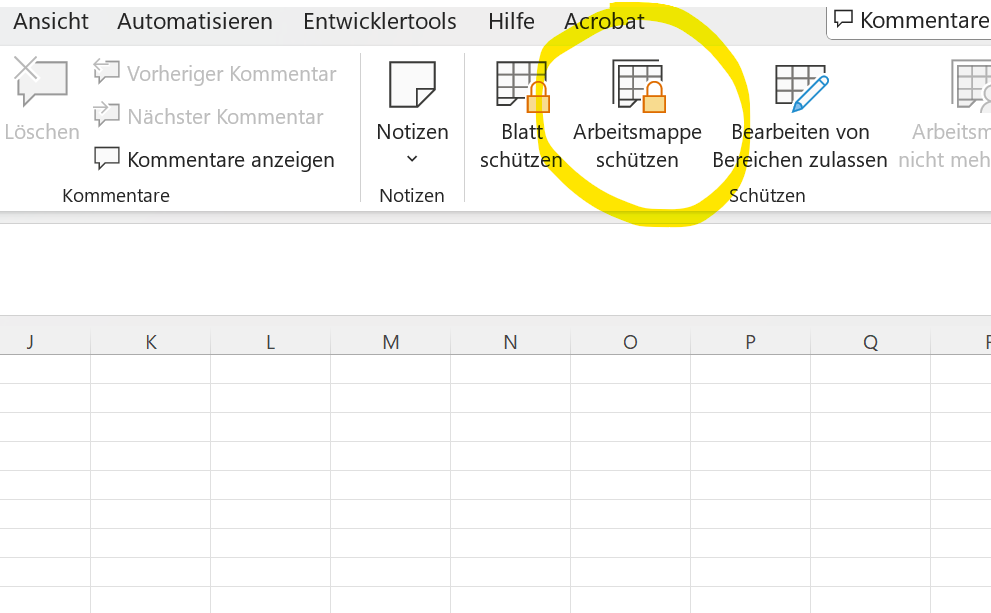Open the Hilfe tab
This screenshot has width=991, height=613.
tap(511, 21)
